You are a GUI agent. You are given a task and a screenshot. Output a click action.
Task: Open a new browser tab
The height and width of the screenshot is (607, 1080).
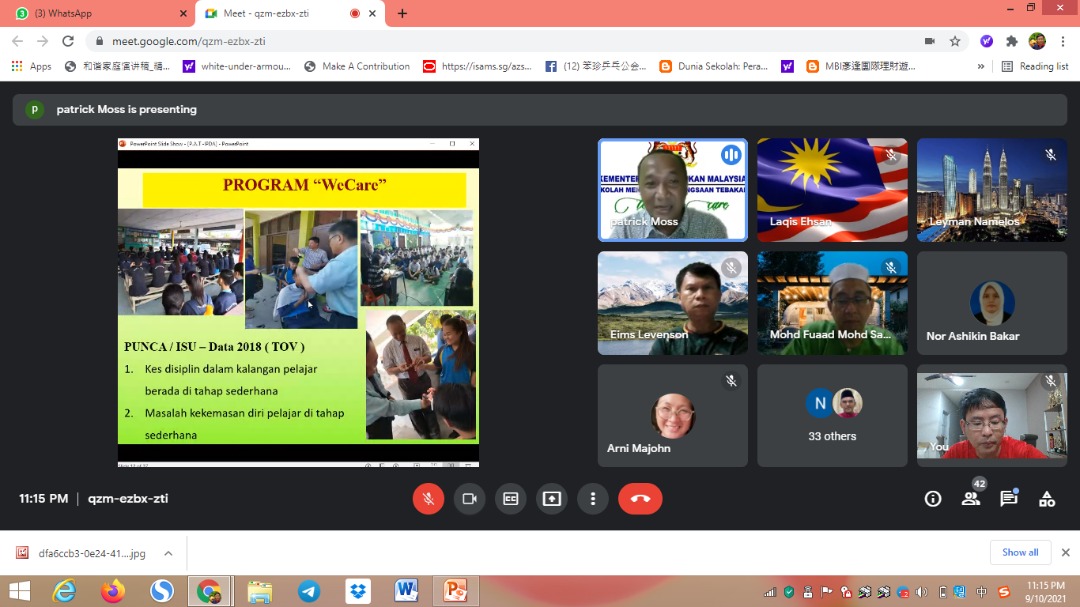pyautogui.click(x=402, y=13)
